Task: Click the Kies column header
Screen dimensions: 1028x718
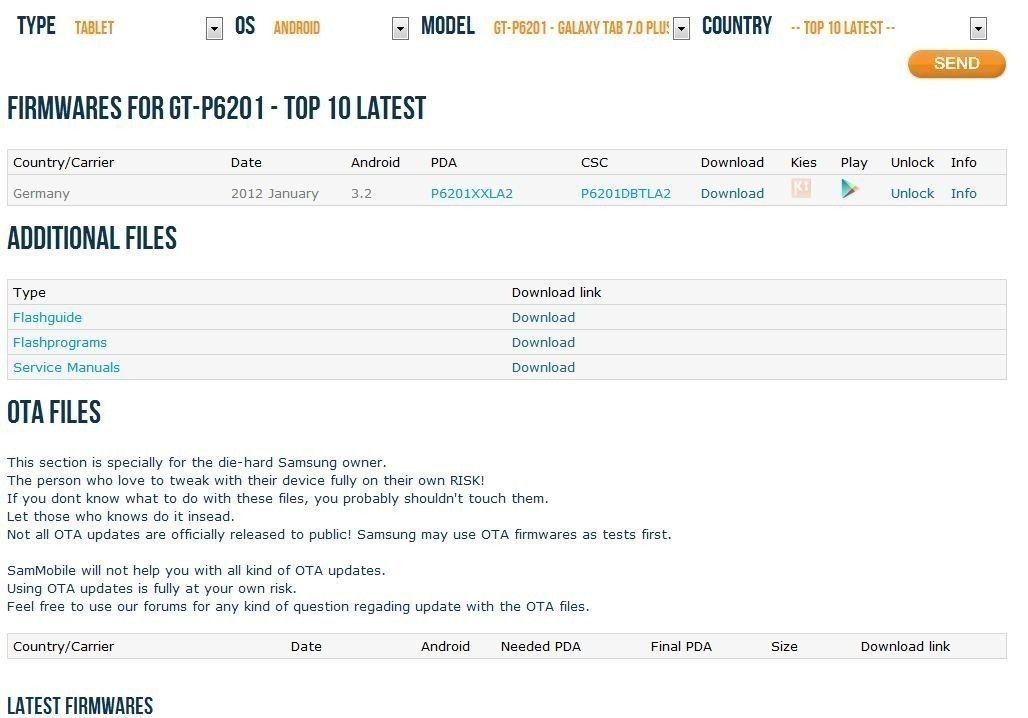Action: click(803, 163)
